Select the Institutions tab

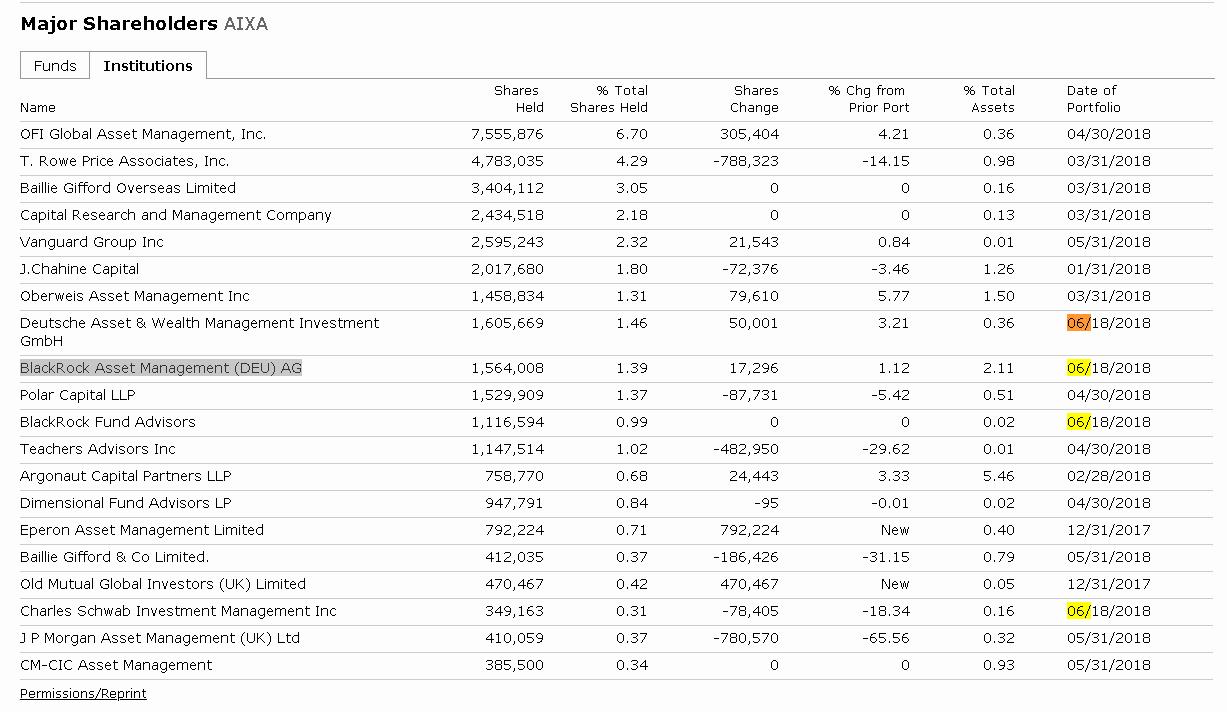coord(148,66)
